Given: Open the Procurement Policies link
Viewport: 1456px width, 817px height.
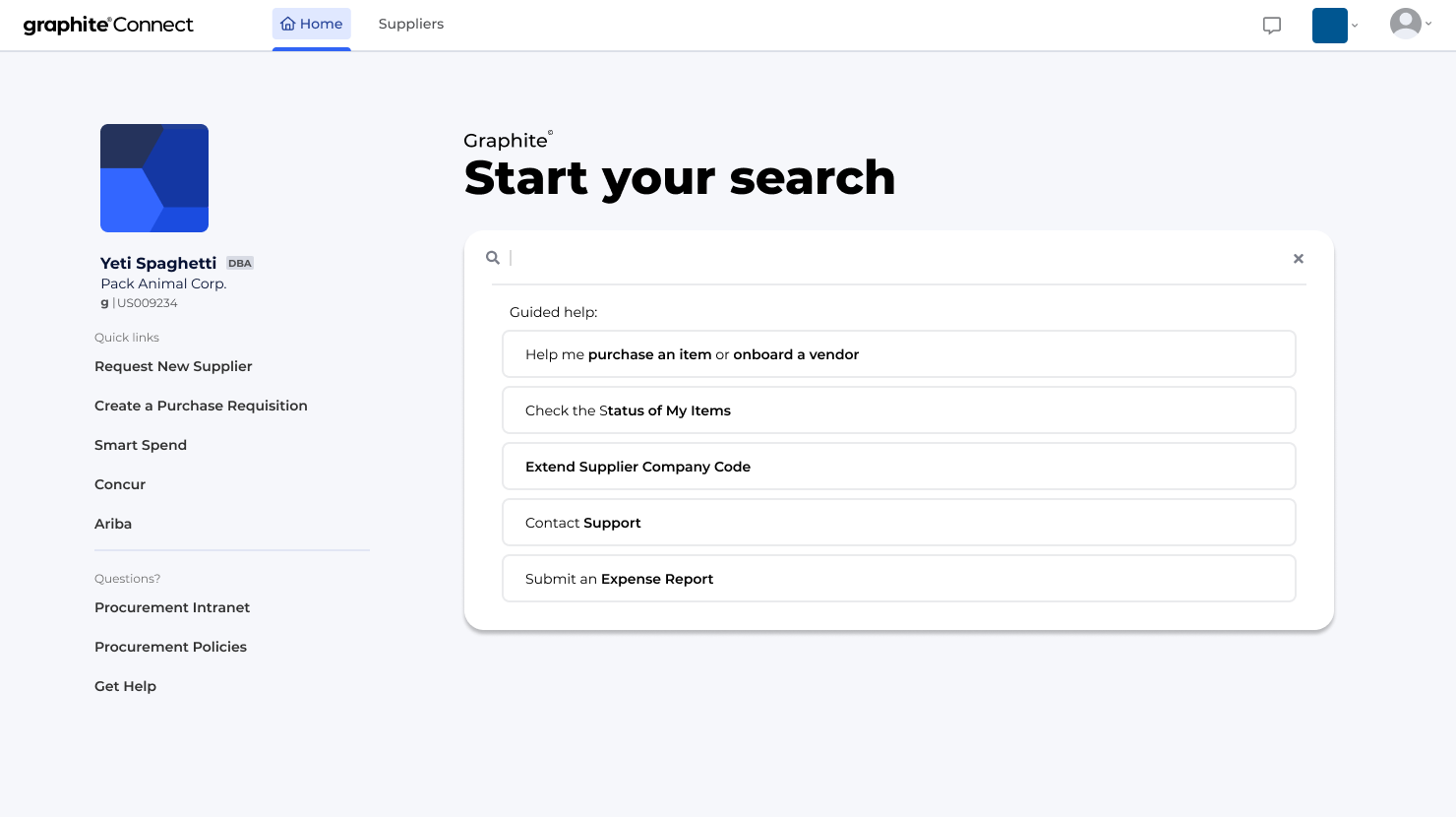Looking at the screenshot, I should 170,647.
